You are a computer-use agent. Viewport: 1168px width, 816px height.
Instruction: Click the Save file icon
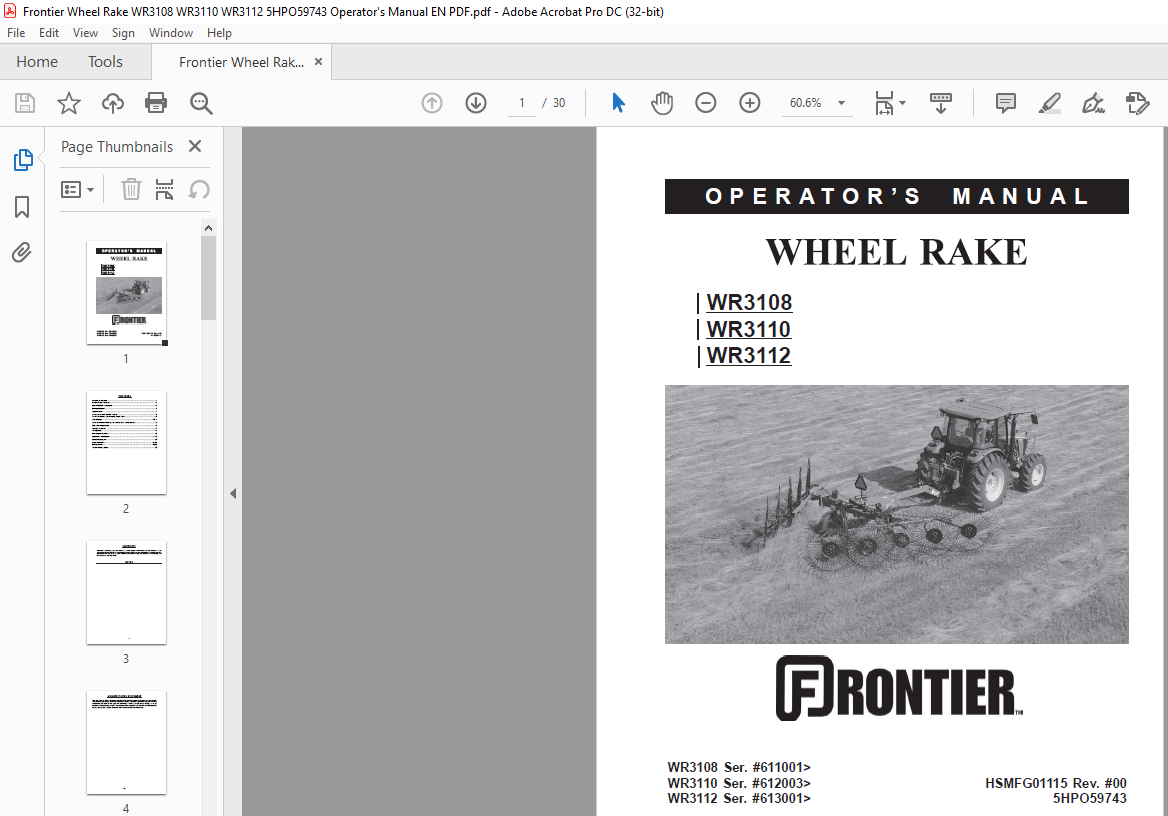25,103
